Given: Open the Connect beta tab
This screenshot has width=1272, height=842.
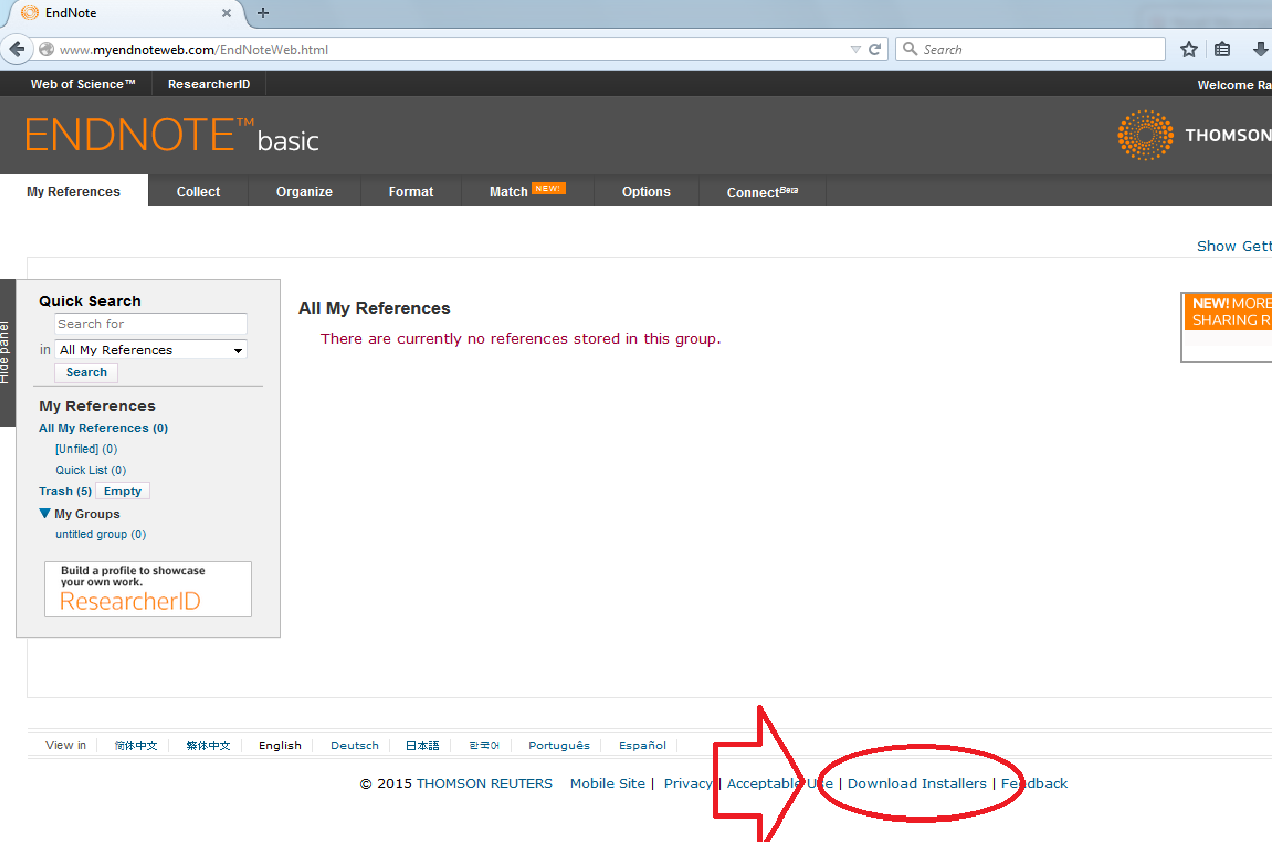Looking at the screenshot, I should coord(762,191).
